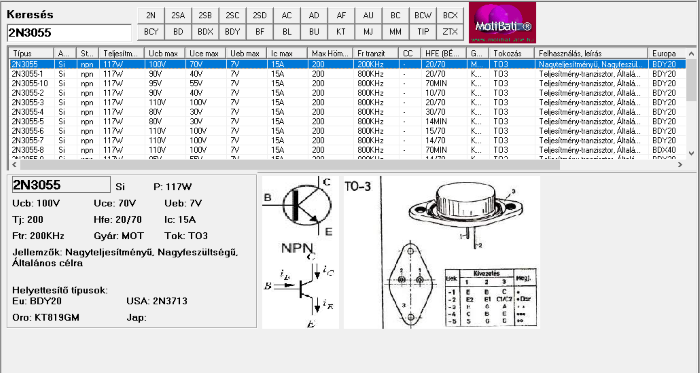Choose the BD prefix filter

coord(178,32)
